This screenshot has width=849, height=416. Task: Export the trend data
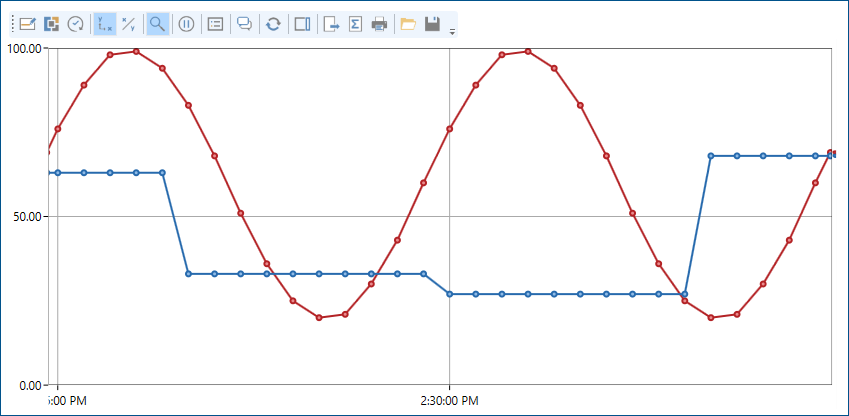click(x=331, y=24)
